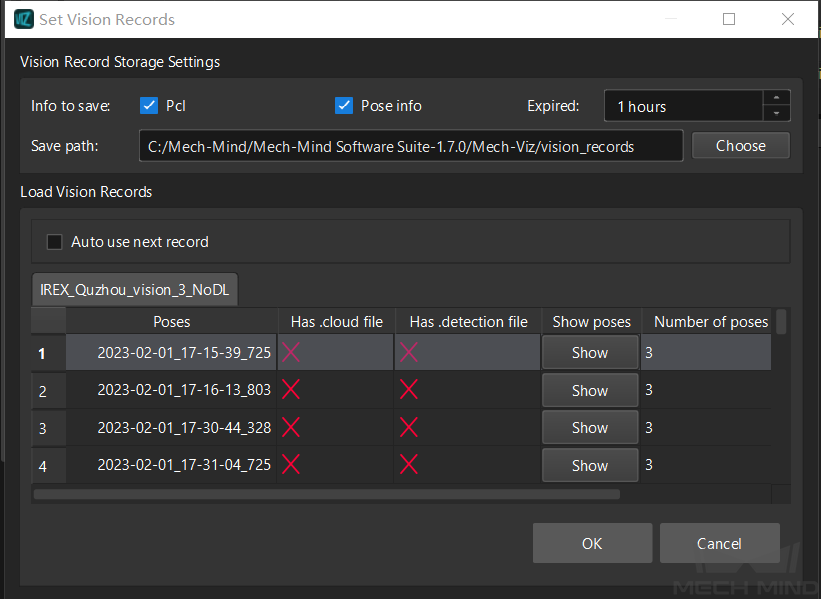This screenshot has height=599, width=821.
Task: Click detection file red X for record 17-16-13_803
Action: coord(409,390)
